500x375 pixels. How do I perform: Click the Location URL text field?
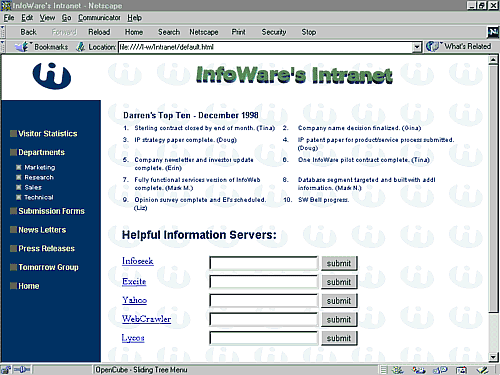266,47
